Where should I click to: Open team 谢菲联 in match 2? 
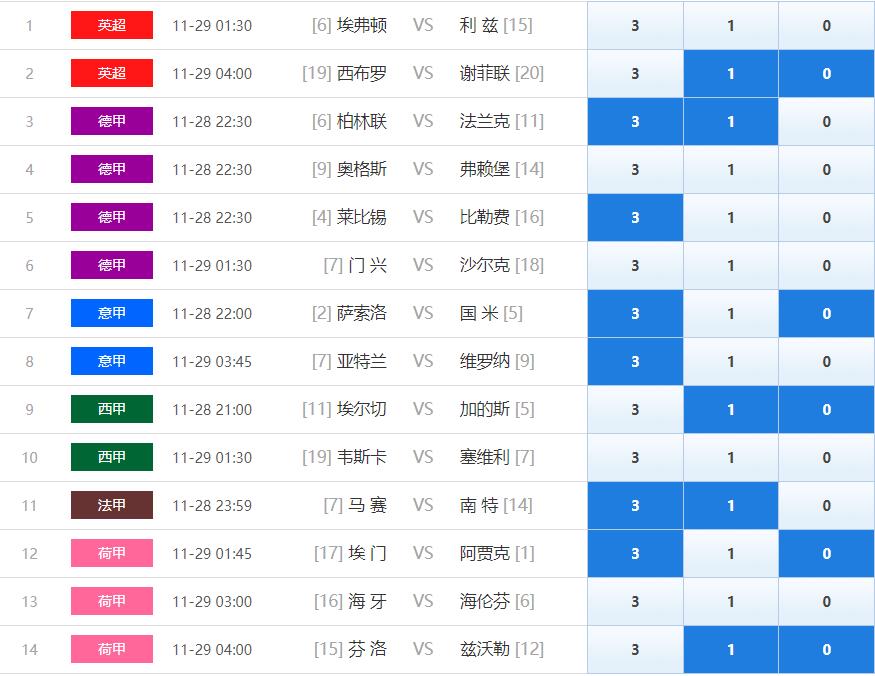[x=484, y=73]
